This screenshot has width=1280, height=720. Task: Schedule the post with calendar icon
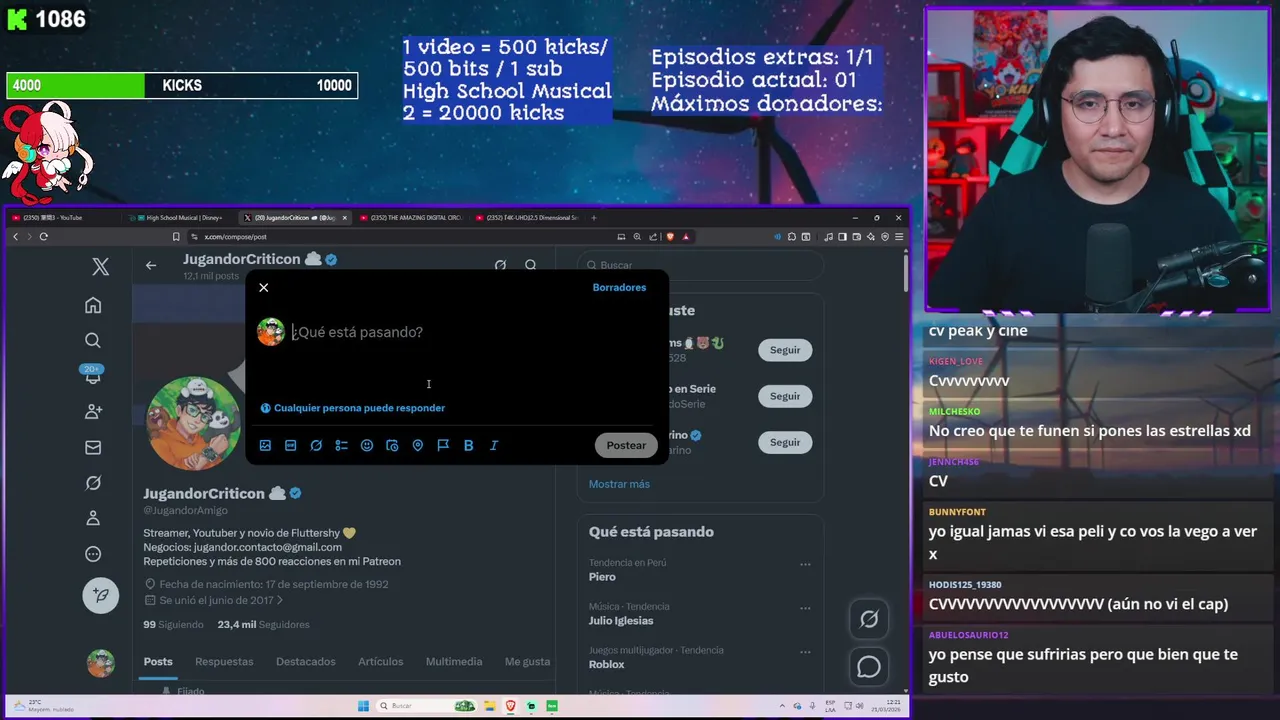(392, 445)
